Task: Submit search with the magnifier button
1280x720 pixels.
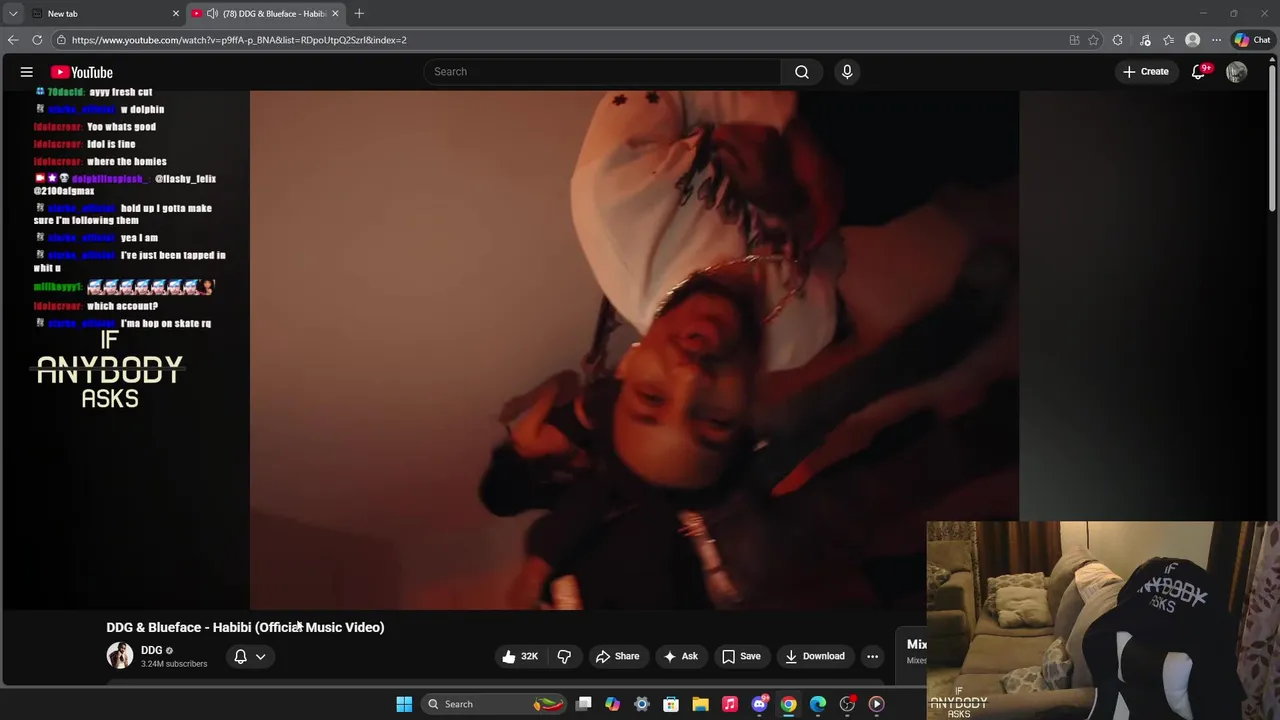Action: pos(802,72)
